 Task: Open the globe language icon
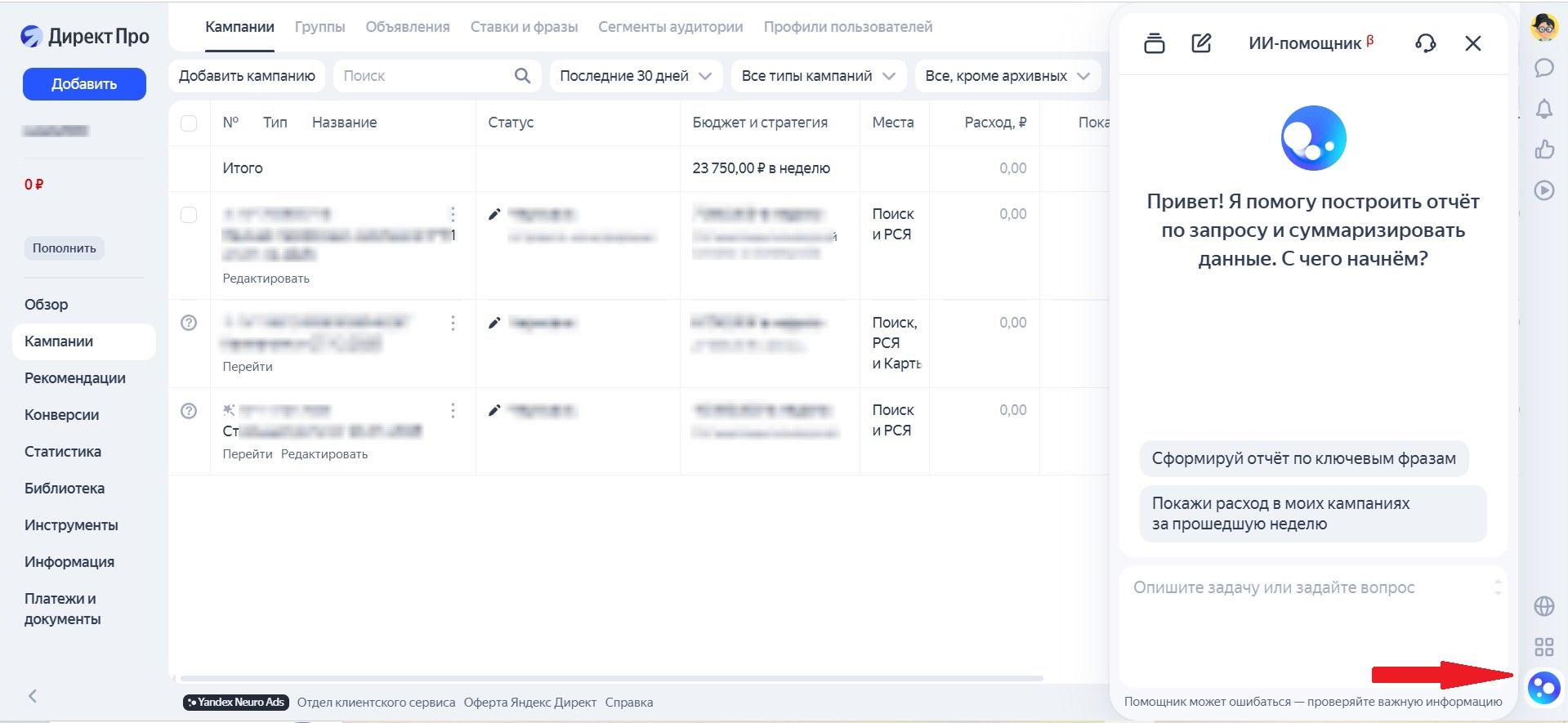click(1543, 606)
